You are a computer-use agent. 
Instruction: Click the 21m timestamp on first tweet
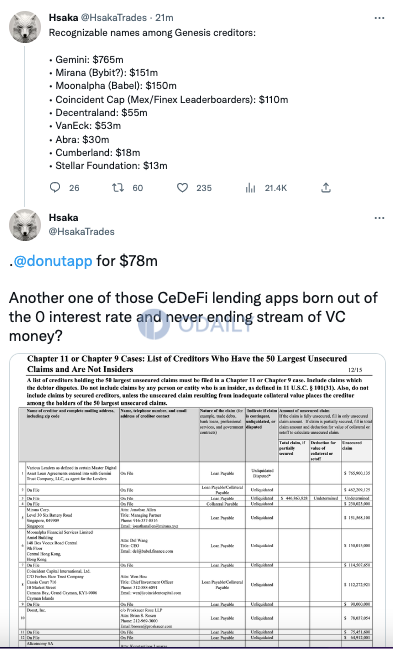click(164, 18)
